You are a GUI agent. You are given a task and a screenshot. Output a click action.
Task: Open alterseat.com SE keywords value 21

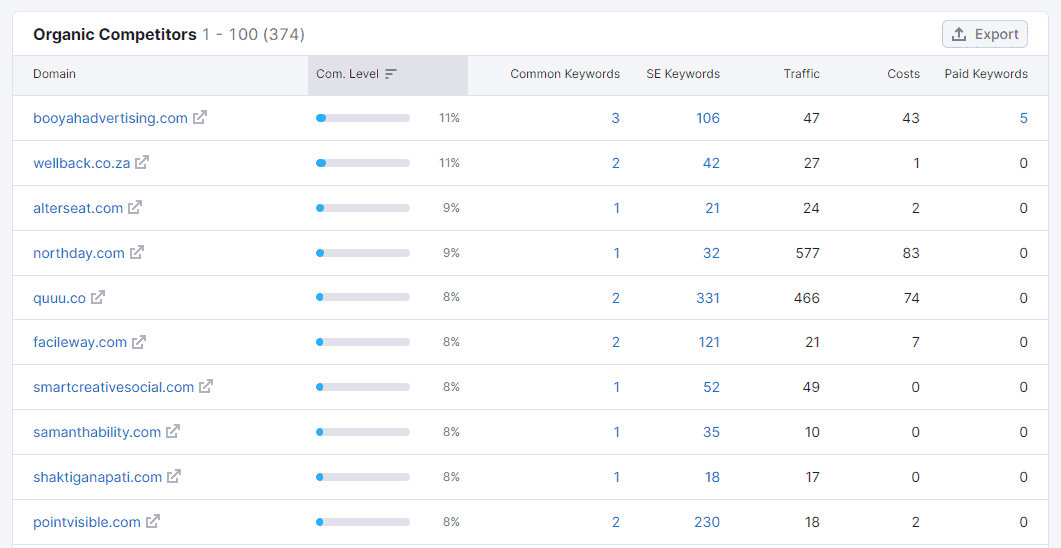[x=712, y=208]
